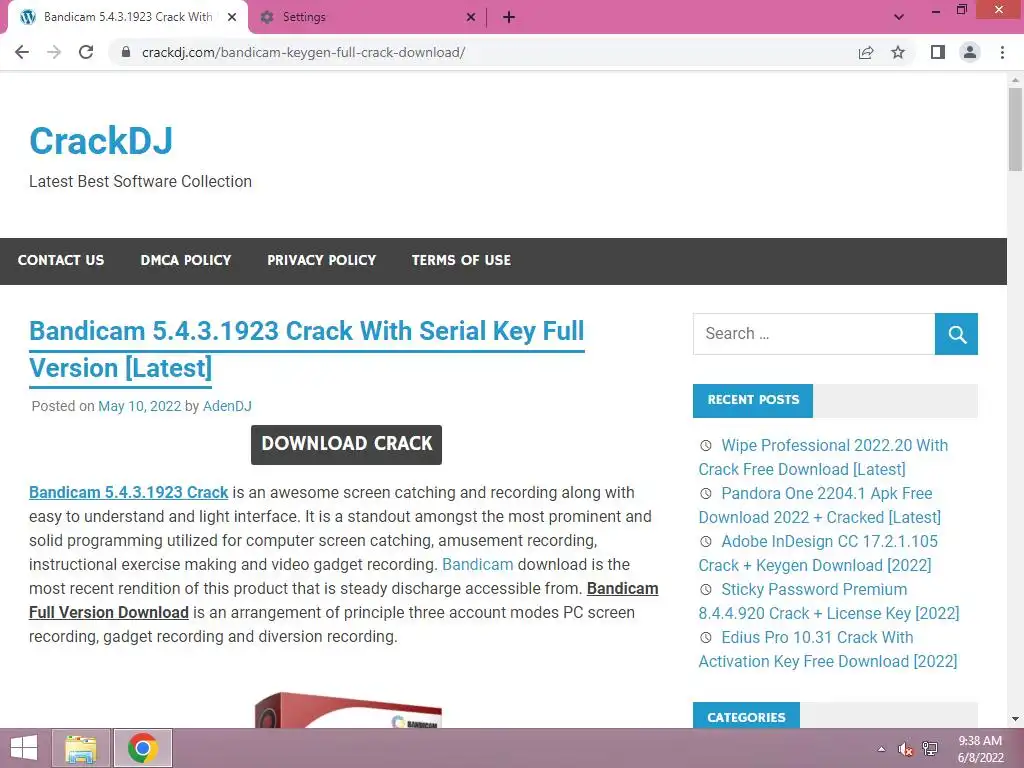
Task: Switch to the Bandicam Crack tab
Action: pyautogui.click(x=128, y=17)
